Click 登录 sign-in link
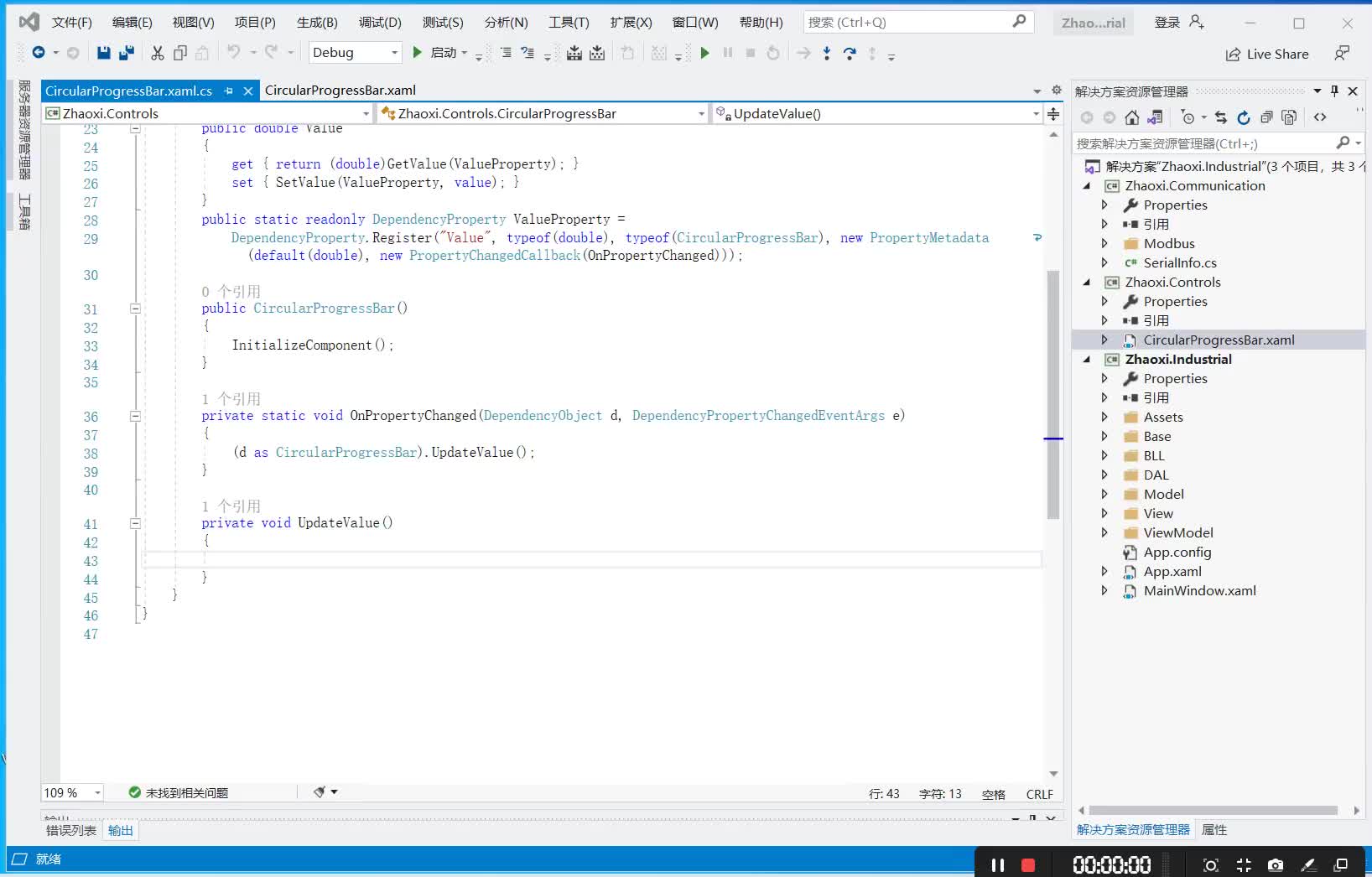The image size is (1372, 877). pyautogui.click(x=1167, y=23)
